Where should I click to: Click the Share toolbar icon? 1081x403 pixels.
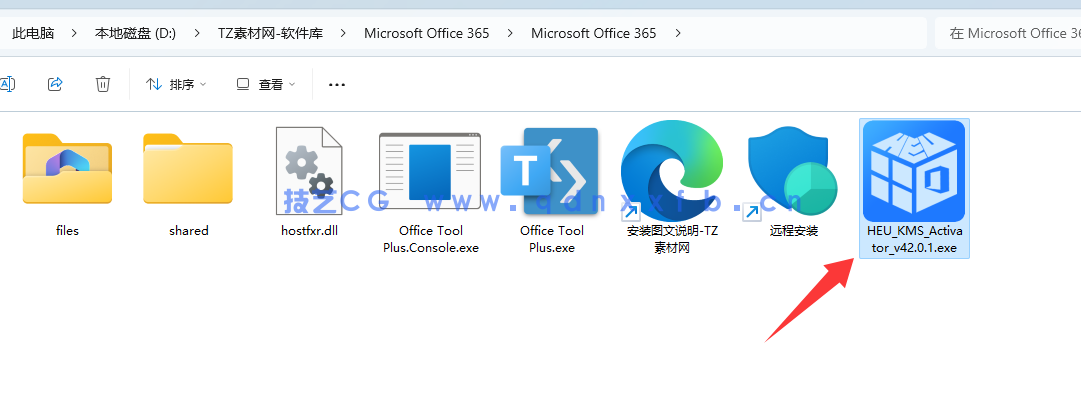[x=55, y=84]
